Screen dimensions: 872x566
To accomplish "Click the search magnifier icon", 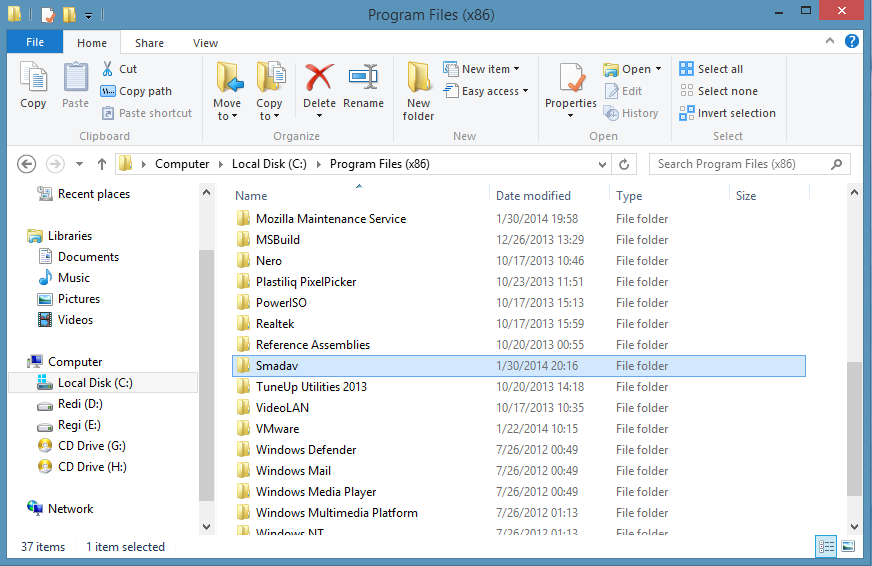I will pos(836,164).
